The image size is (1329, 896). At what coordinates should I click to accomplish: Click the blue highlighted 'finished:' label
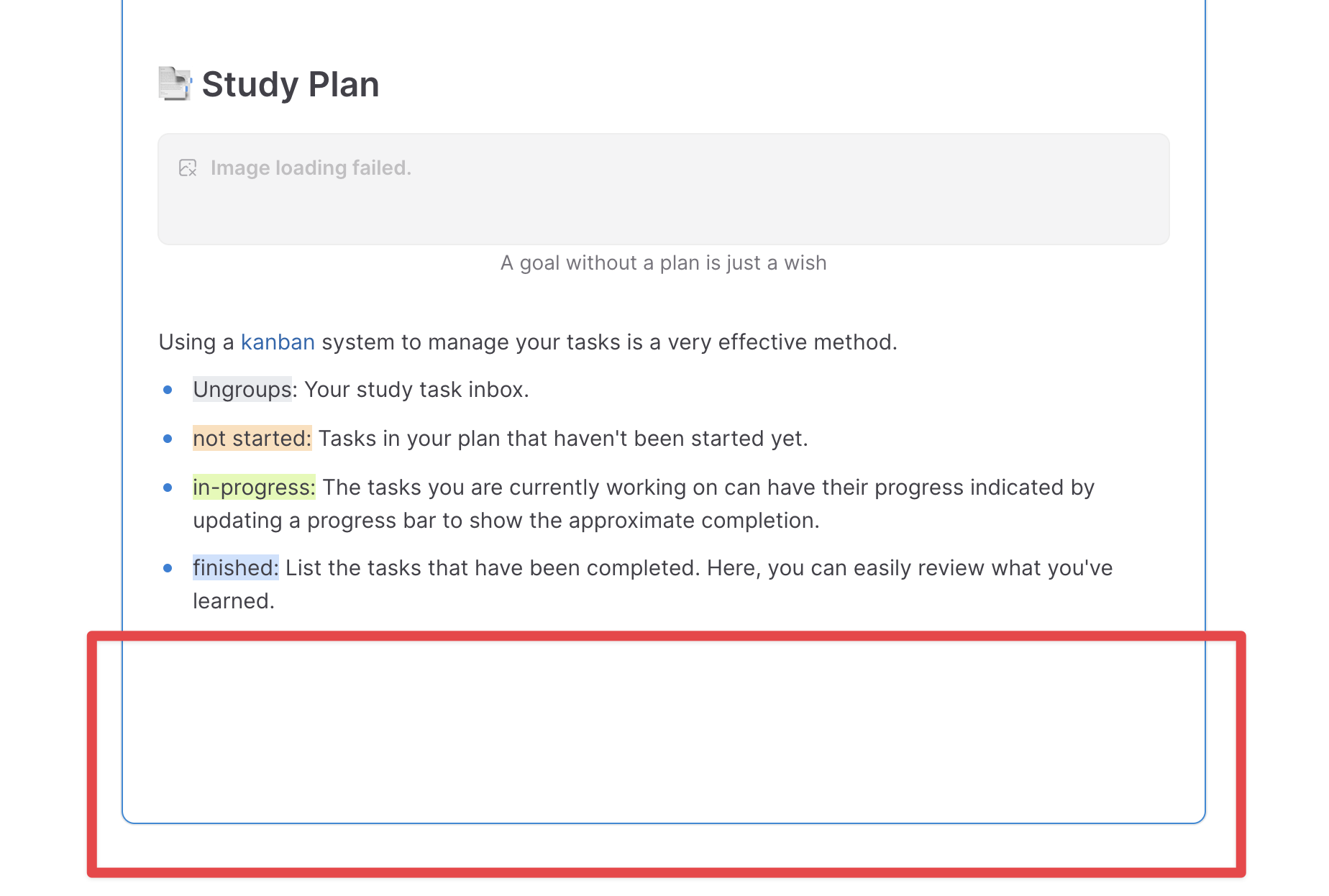click(235, 568)
